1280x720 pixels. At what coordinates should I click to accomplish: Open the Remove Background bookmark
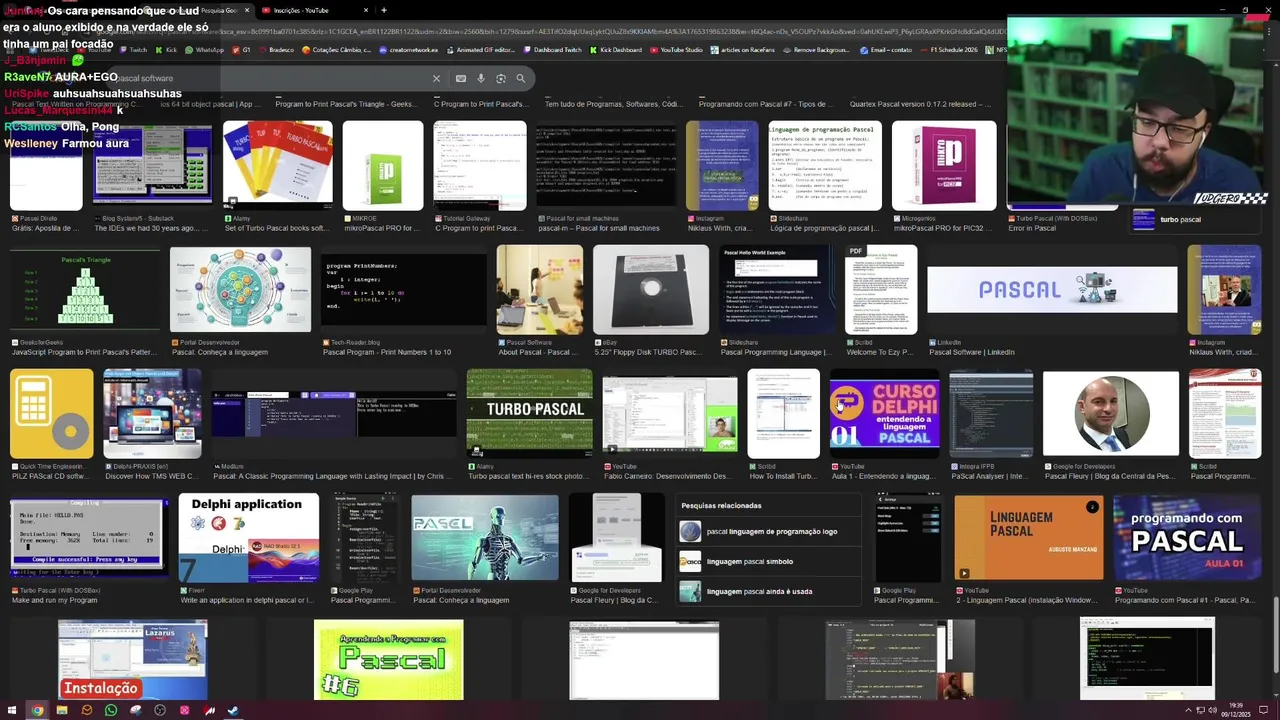(815, 49)
